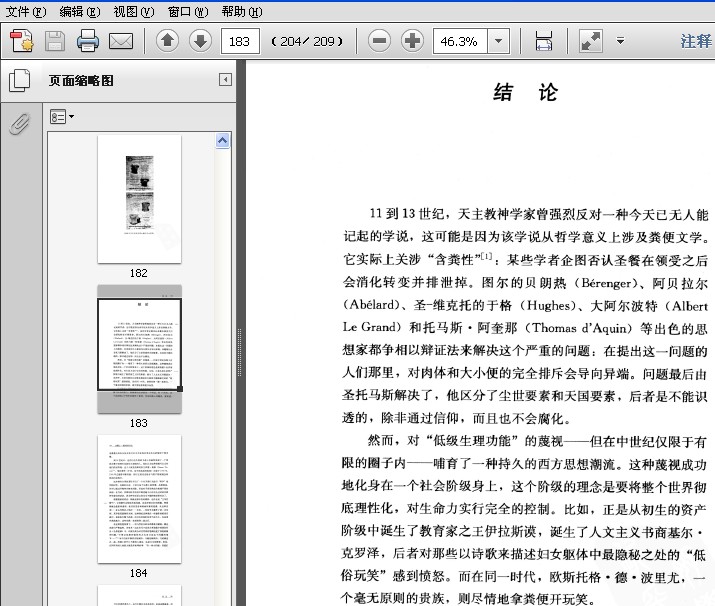Click the save floppy disk icon
Viewport: 715px width, 606px height.
[54, 41]
